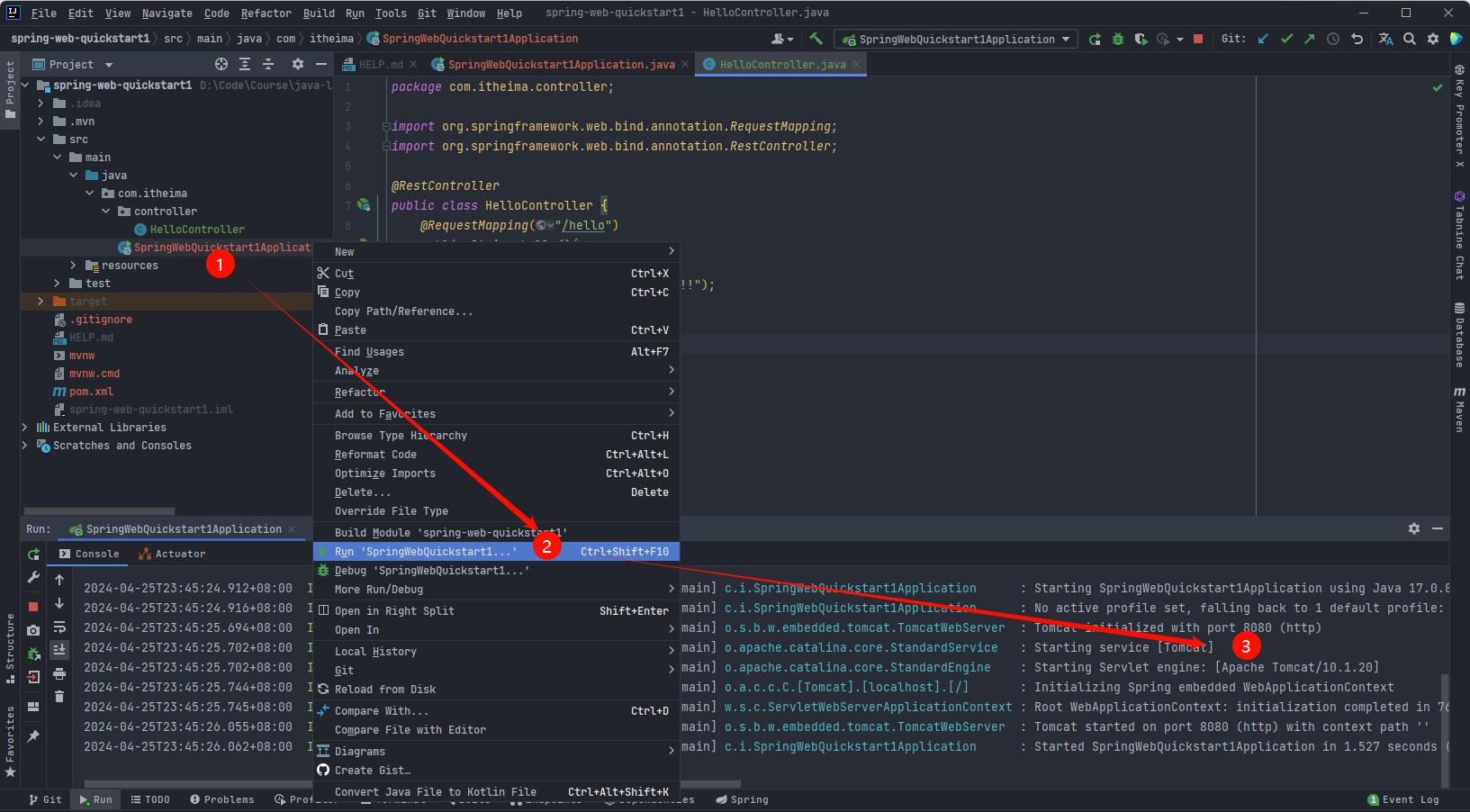Expand the resources folder
Image resolution: width=1470 pixels, height=812 pixels.
pos(73,266)
